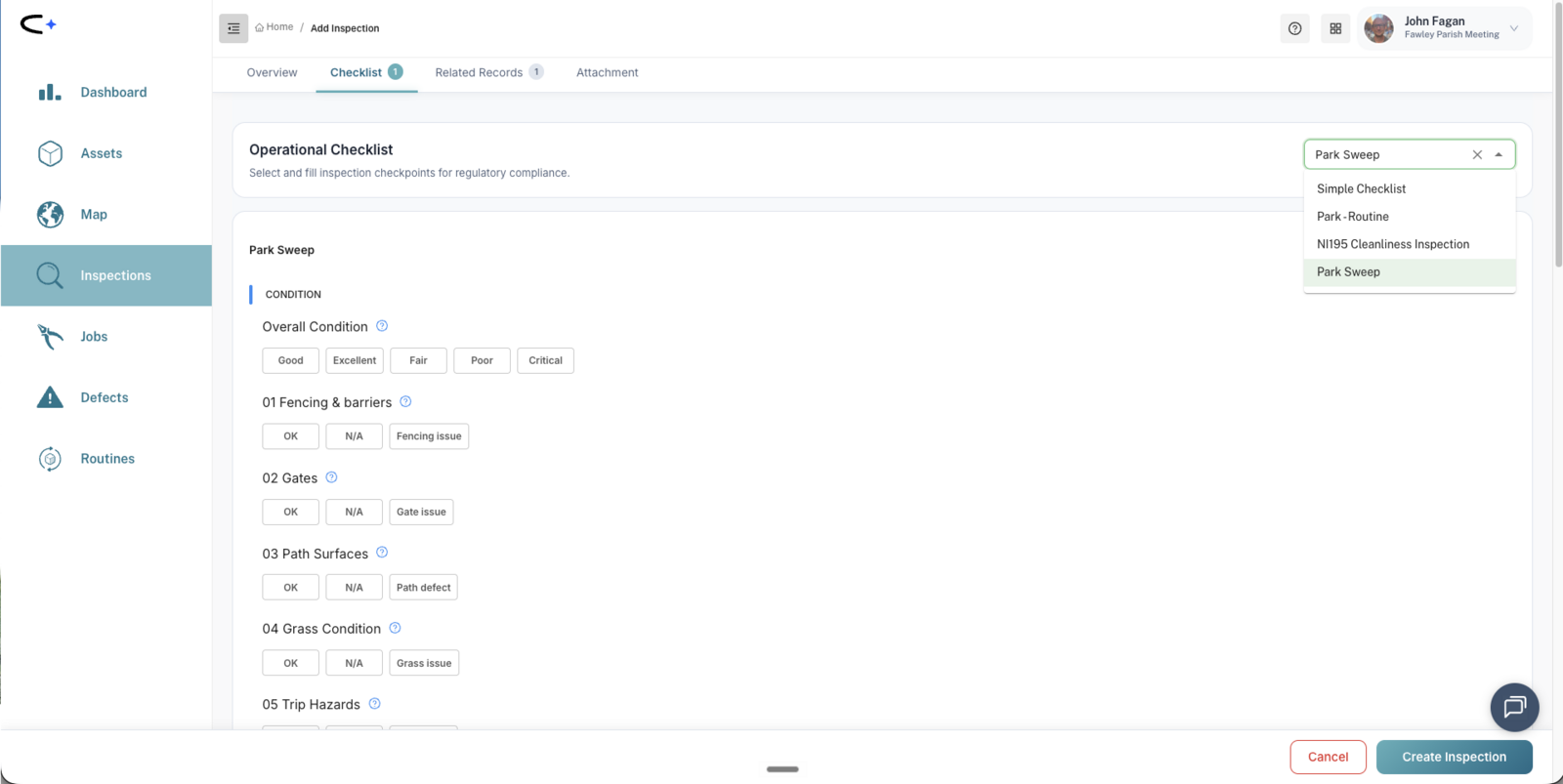The width and height of the screenshot is (1563, 784).
Task: Open the help question mark icon
Action: pos(1294,28)
